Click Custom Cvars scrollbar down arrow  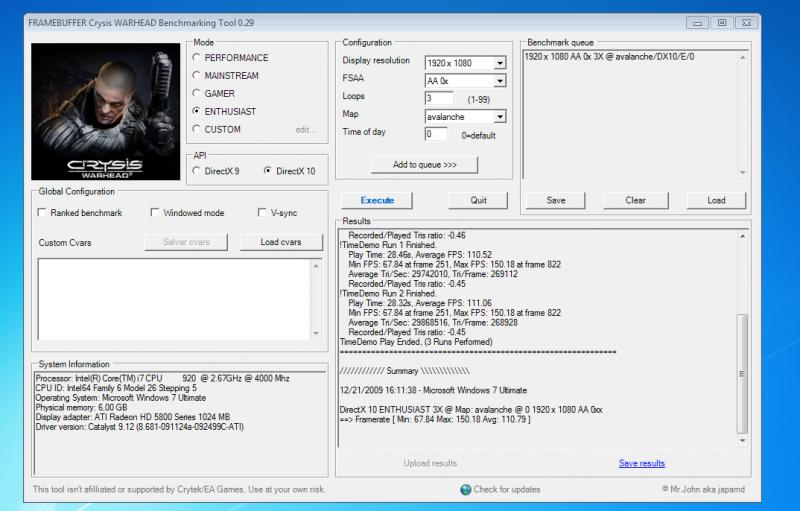point(316,334)
